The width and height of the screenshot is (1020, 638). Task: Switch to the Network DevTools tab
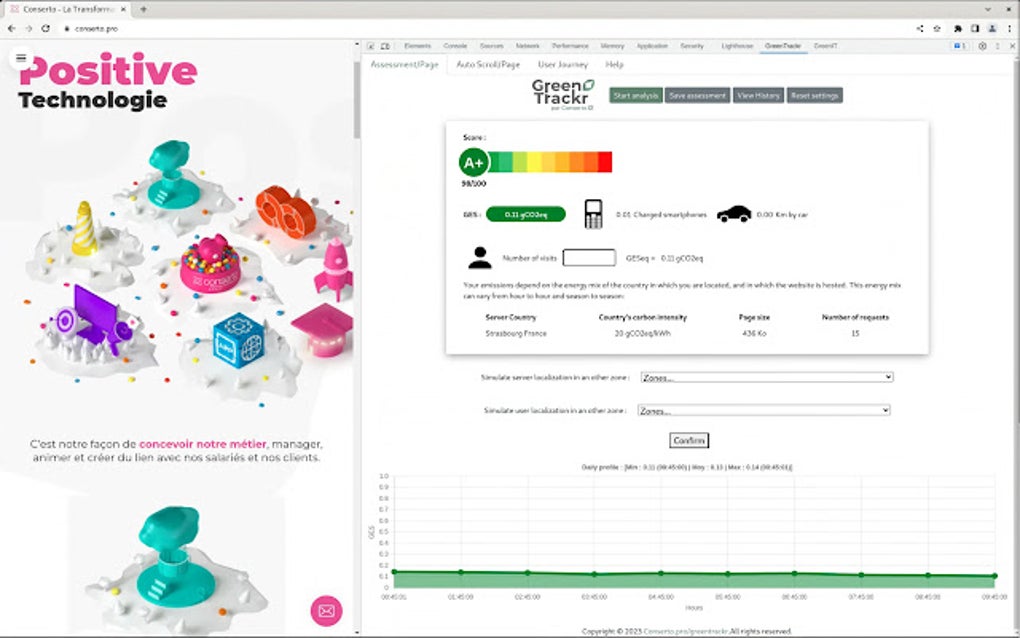(528, 46)
